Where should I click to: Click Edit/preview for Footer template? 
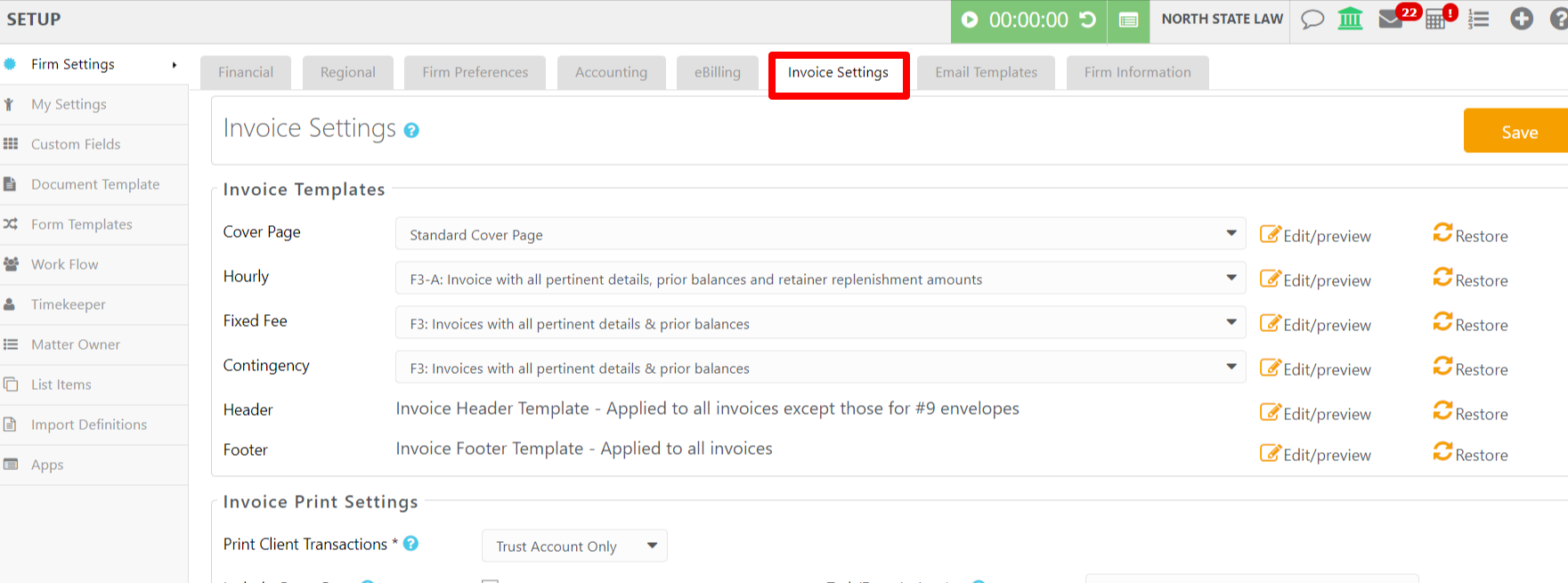(1315, 454)
